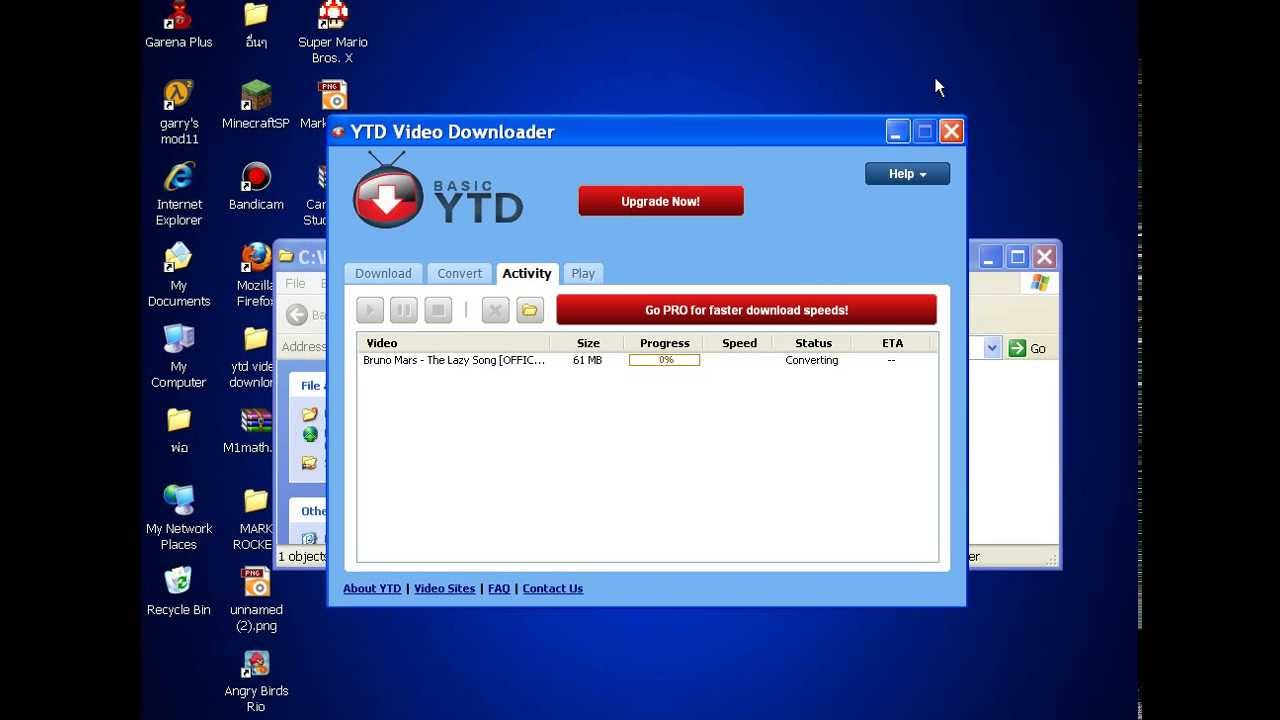
Task: Open the About YTD link
Action: pyautogui.click(x=372, y=589)
